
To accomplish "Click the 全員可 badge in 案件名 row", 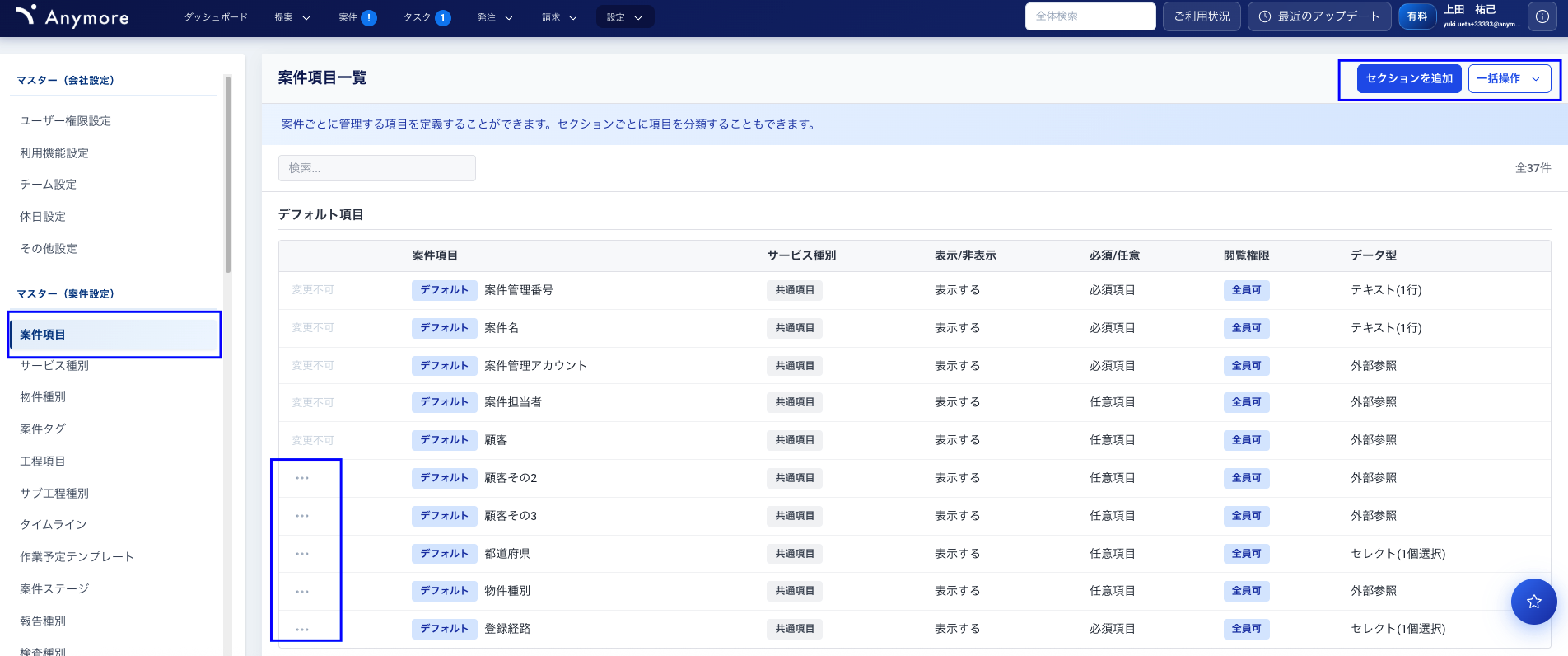I will click(x=1246, y=328).
